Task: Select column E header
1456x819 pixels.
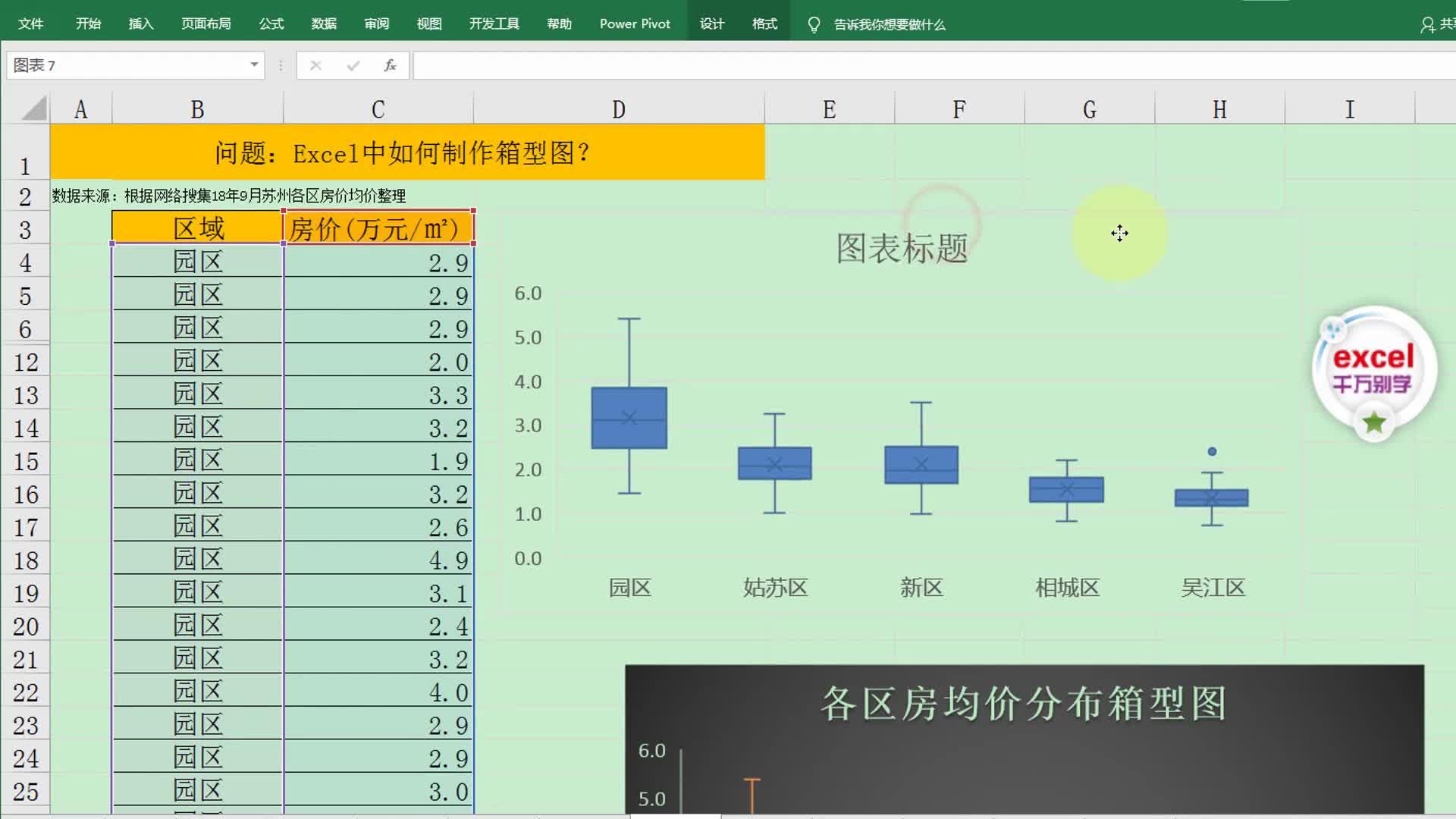Action: point(830,109)
